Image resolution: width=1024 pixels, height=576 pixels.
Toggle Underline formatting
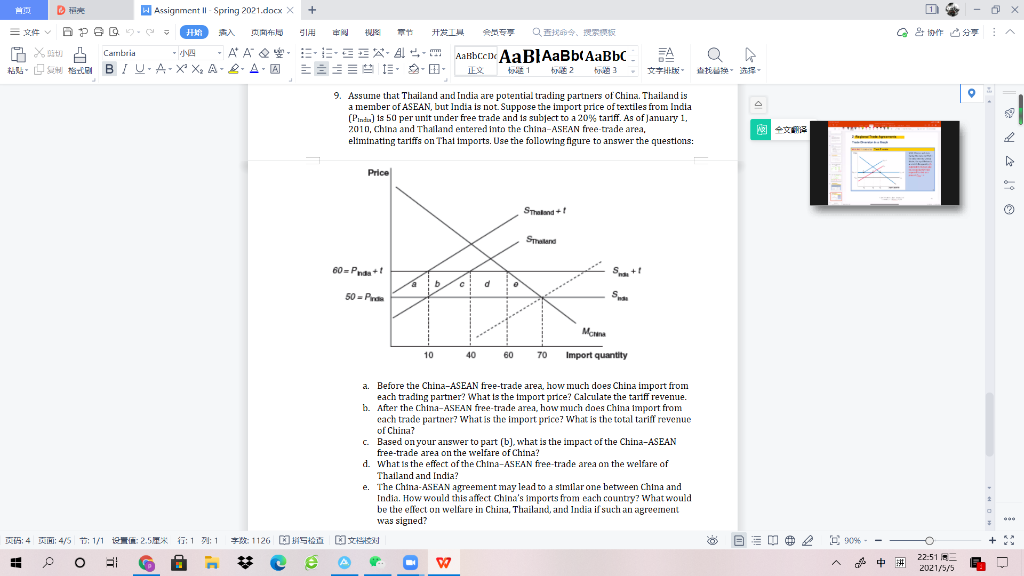(x=139, y=69)
